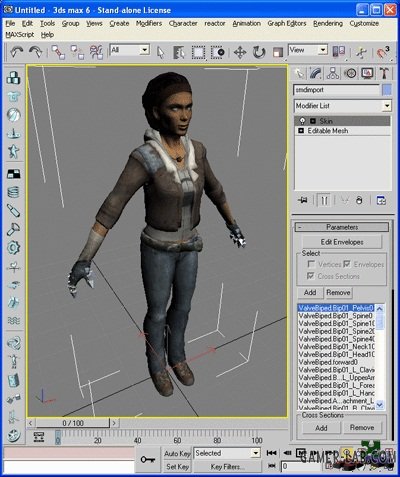Switch to the Motion command panel tab

[350, 73]
